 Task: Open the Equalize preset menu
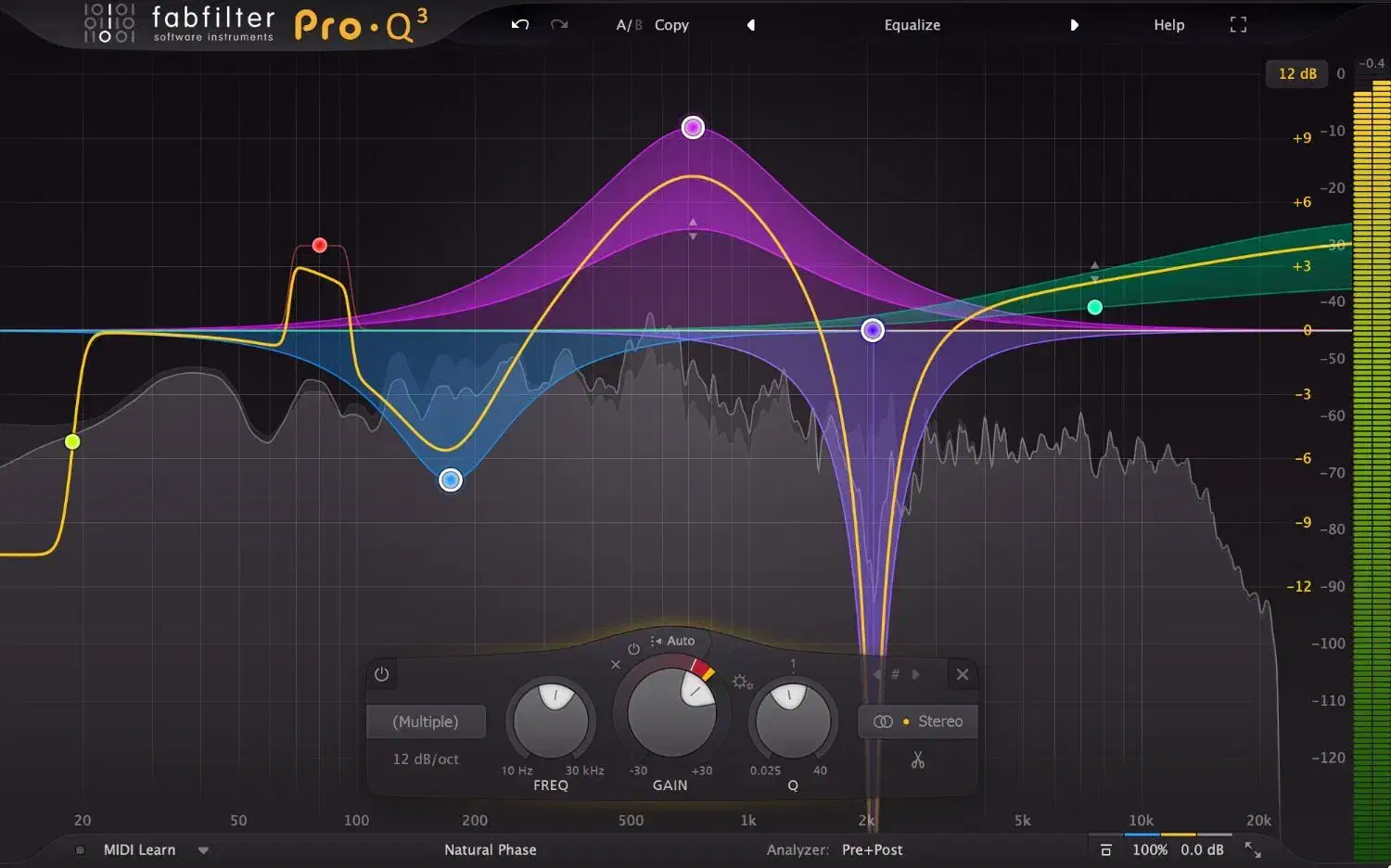point(912,25)
